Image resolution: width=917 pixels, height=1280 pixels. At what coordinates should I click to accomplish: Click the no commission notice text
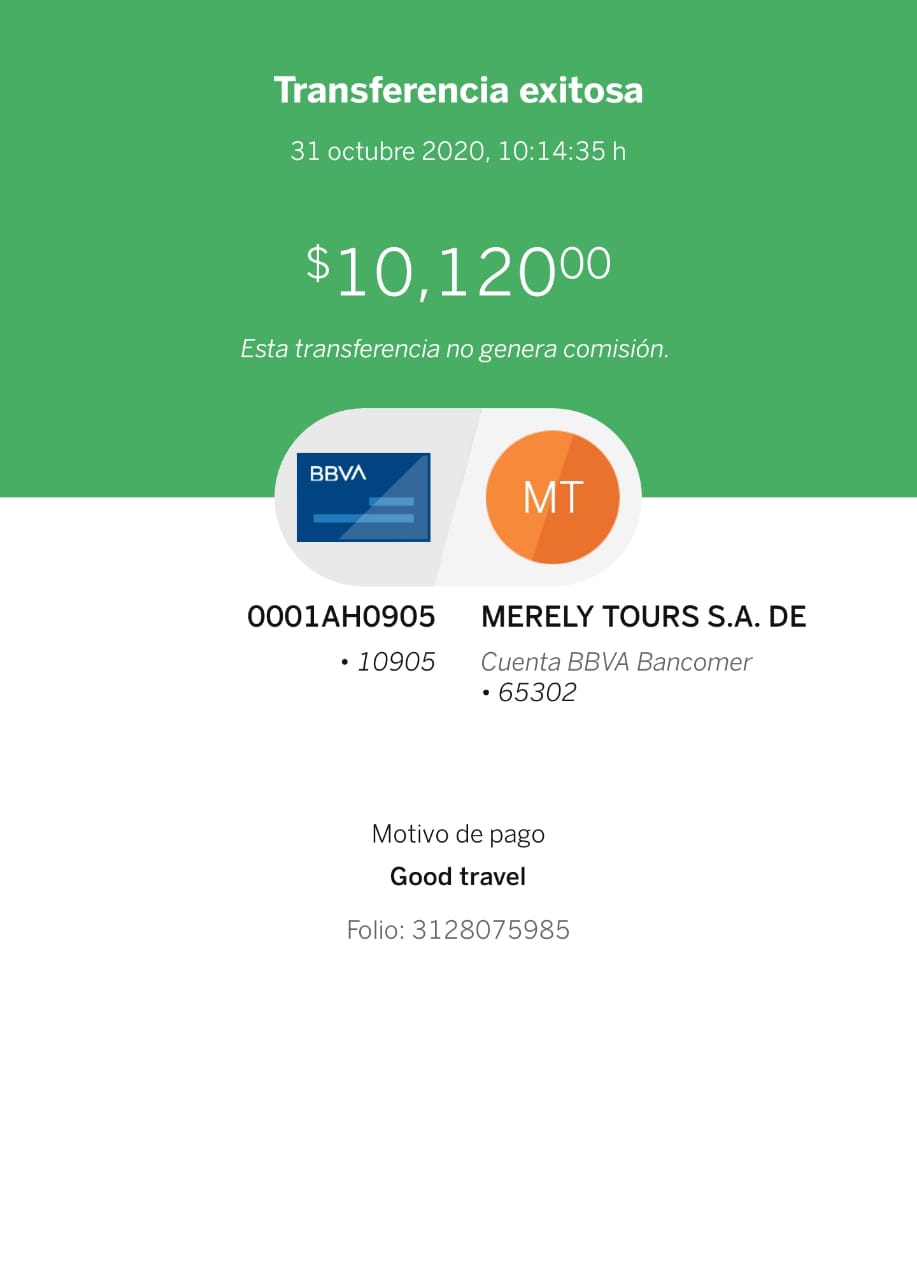coord(454,349)
